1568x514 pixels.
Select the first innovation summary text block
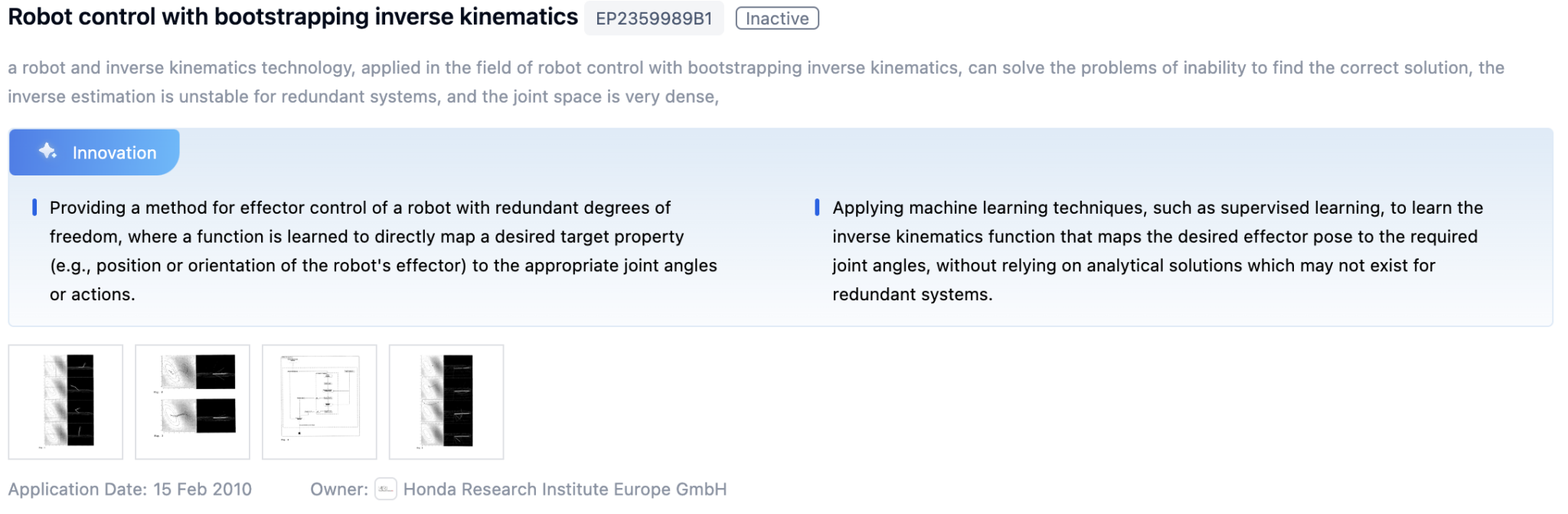(383, 250)
